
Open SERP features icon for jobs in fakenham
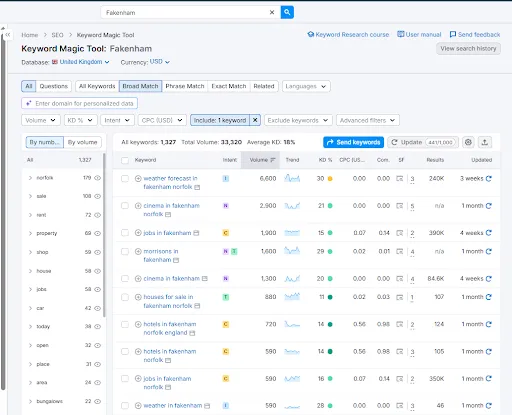click(399, 233)
